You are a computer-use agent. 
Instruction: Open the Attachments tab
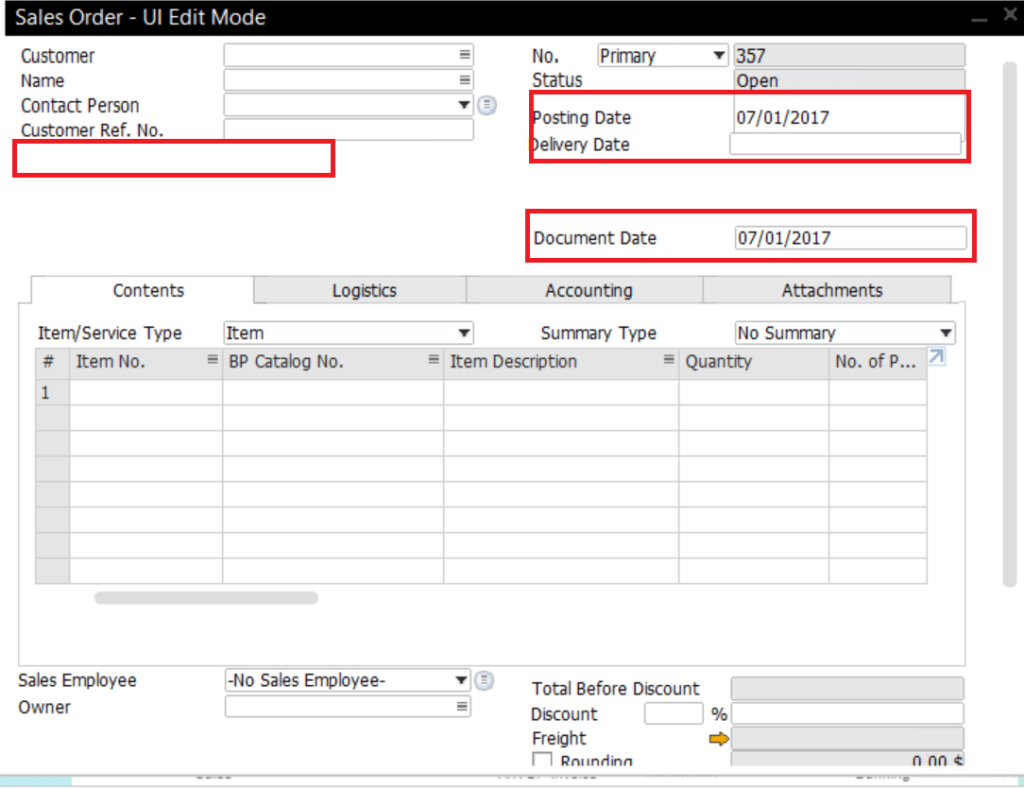tap(831, 290)
